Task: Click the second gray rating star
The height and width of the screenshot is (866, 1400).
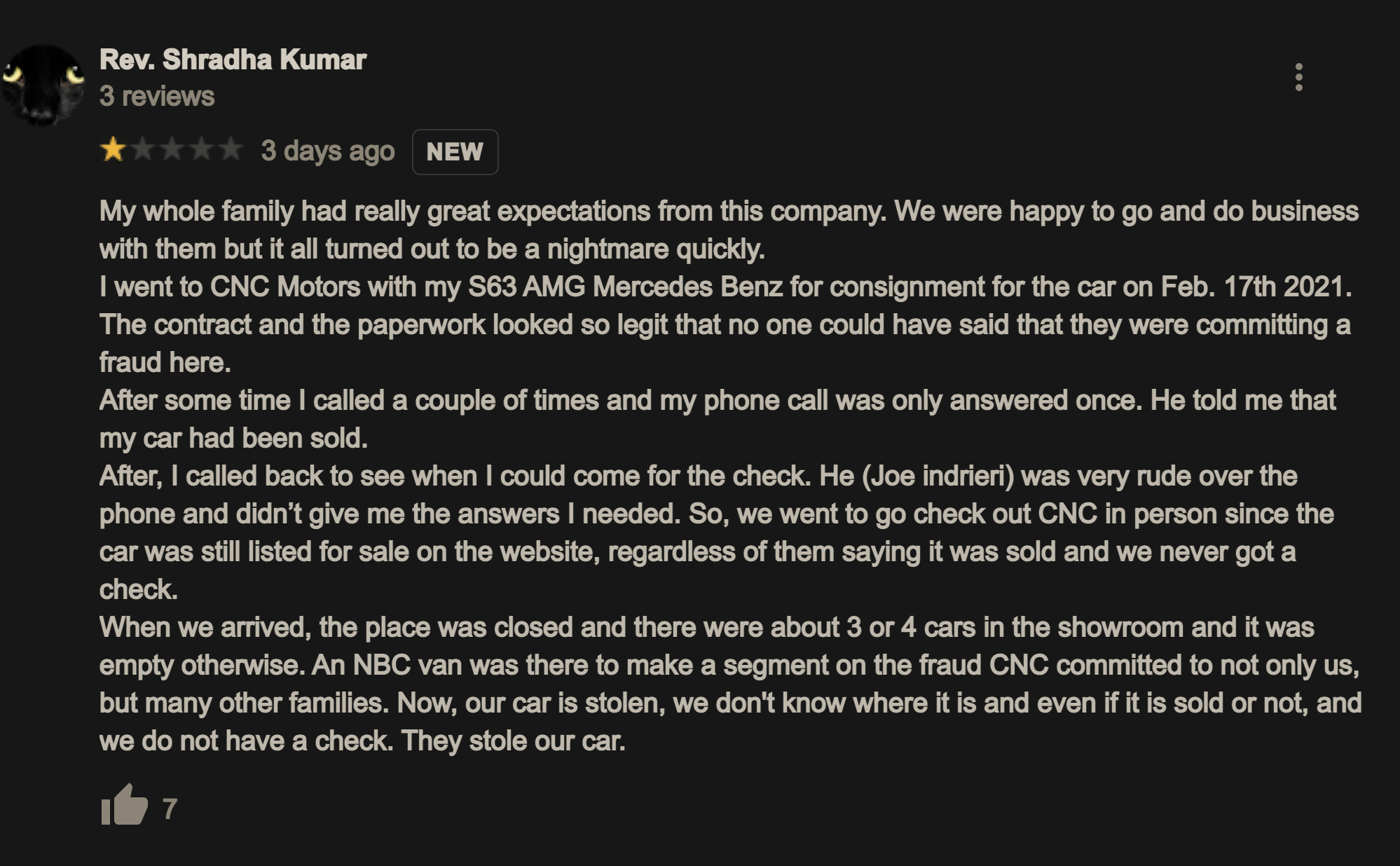Action: (142, 150)
